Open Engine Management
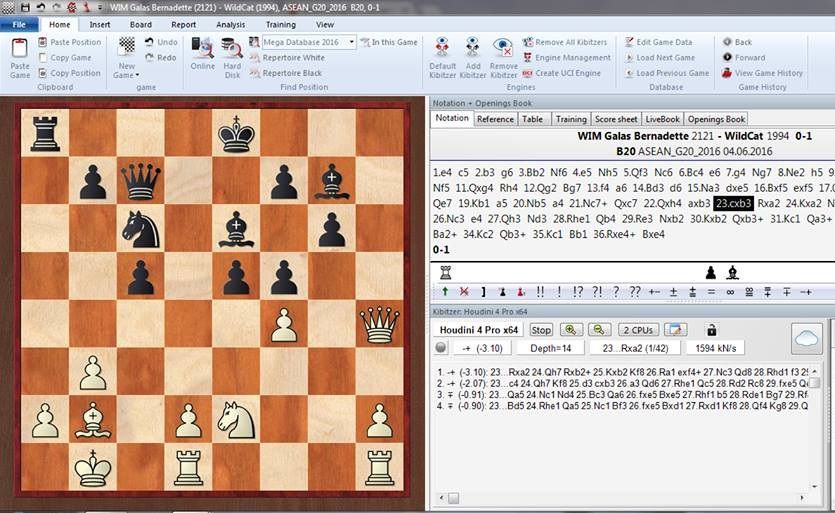The image size is (835, 513). point(567,58)
